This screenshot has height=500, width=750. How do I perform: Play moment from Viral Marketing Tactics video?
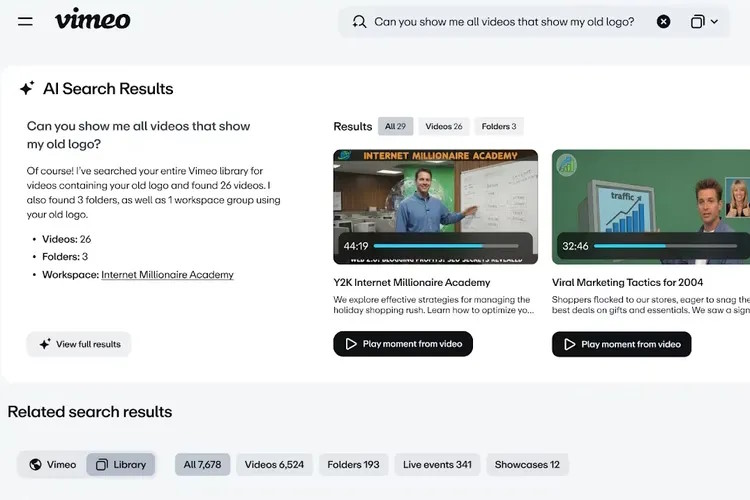[621, 344]
